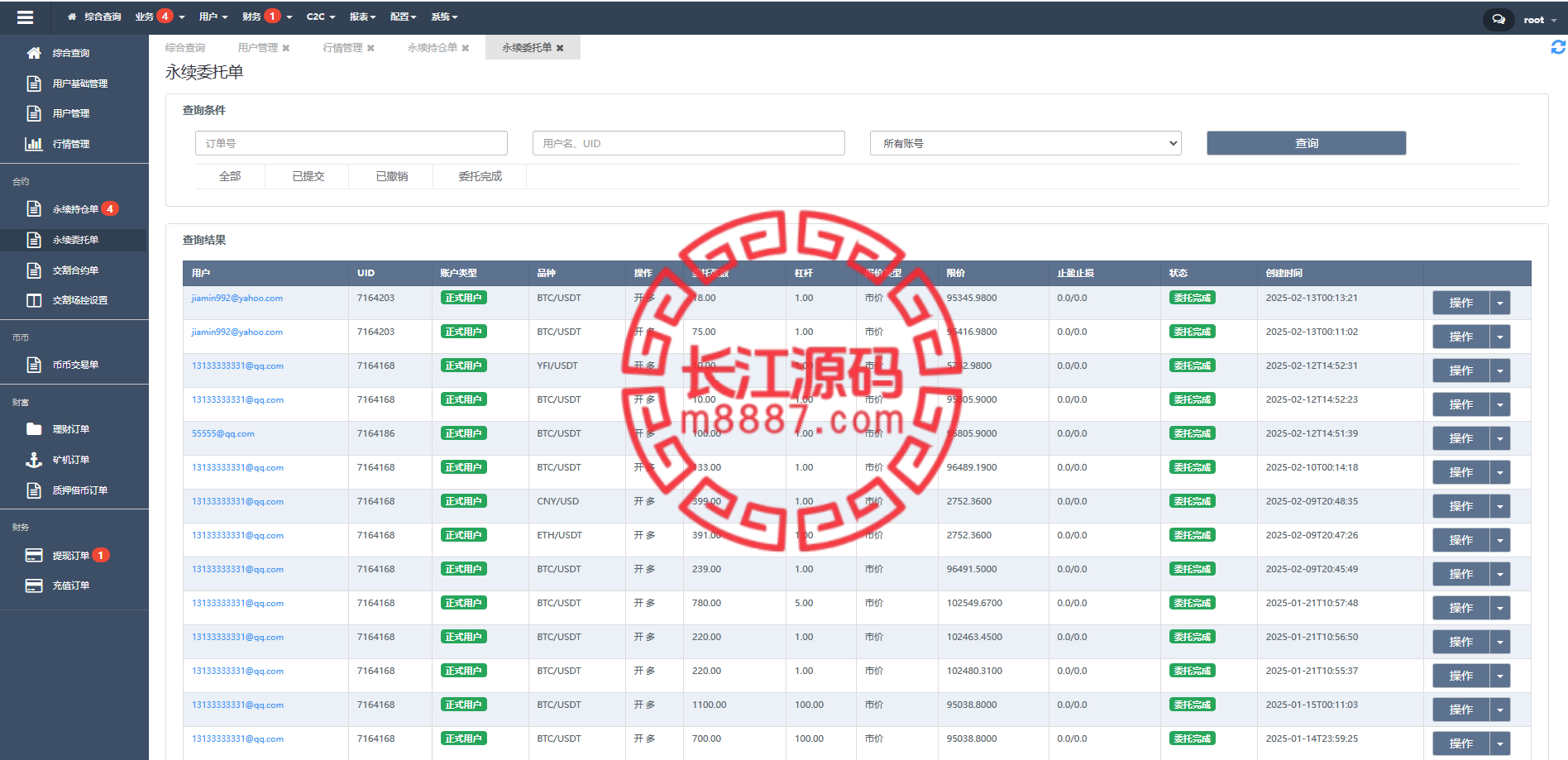Focus the 订单号 order number input
The height and width of the screenshot is (760, 1568).
(x=351, y=143)
